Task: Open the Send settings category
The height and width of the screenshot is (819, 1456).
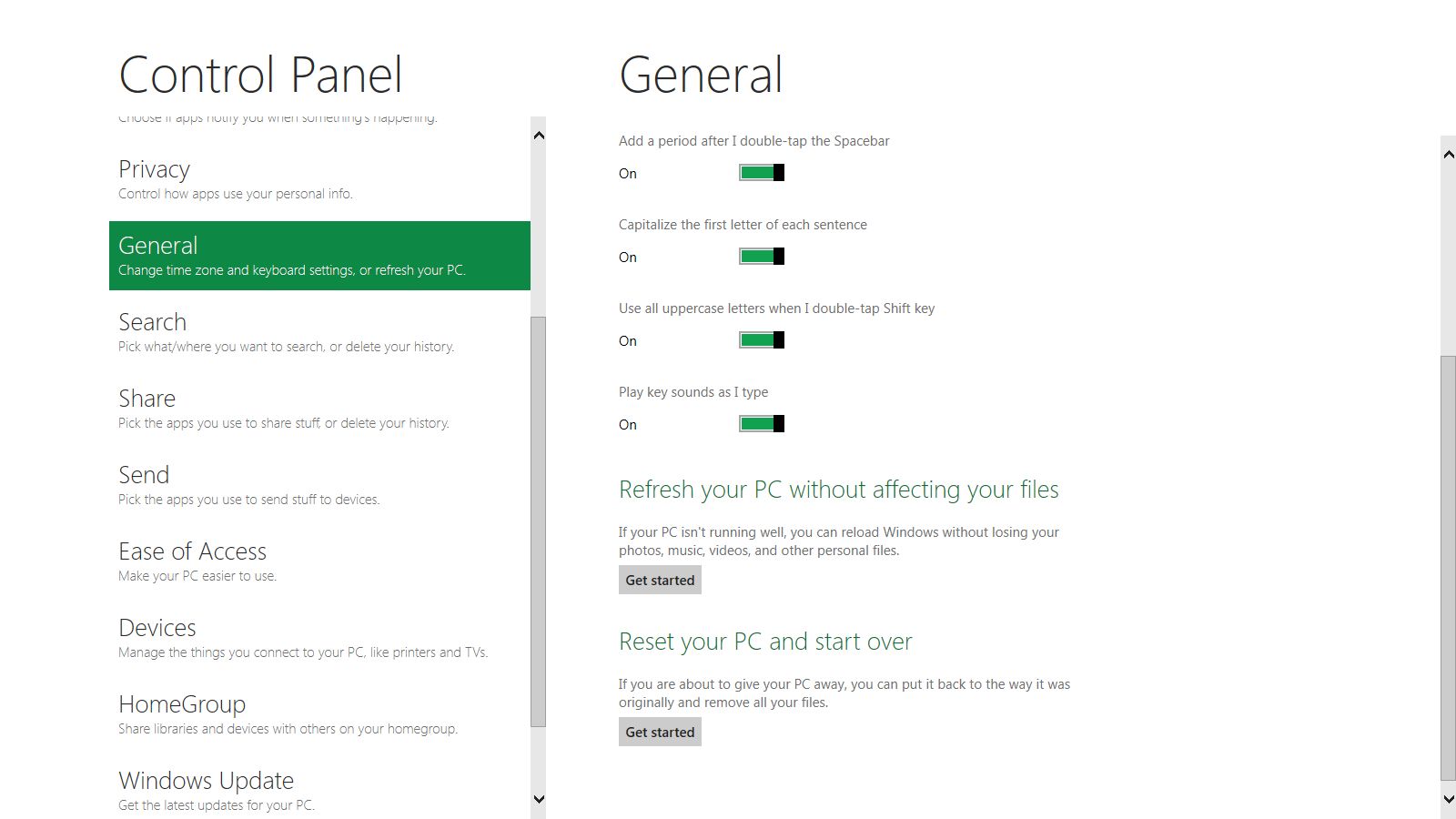Action: point(319,485)
